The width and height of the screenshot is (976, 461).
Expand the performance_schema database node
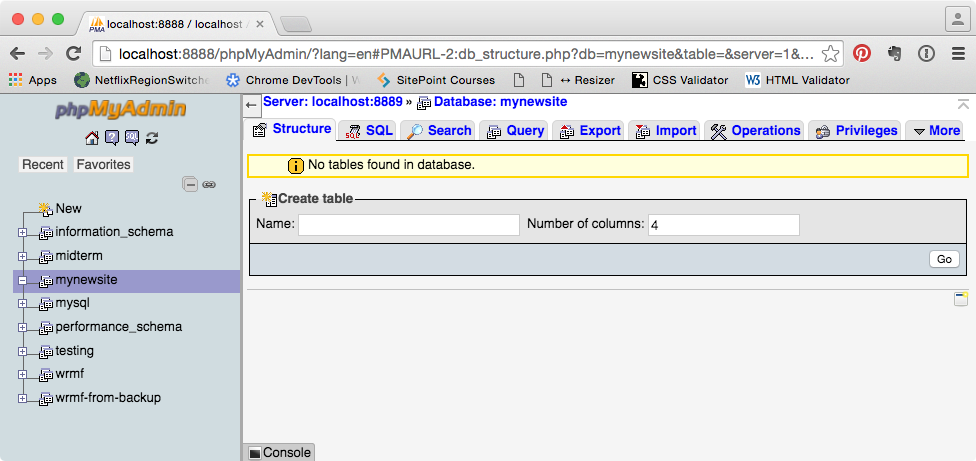tap(22, 327)
